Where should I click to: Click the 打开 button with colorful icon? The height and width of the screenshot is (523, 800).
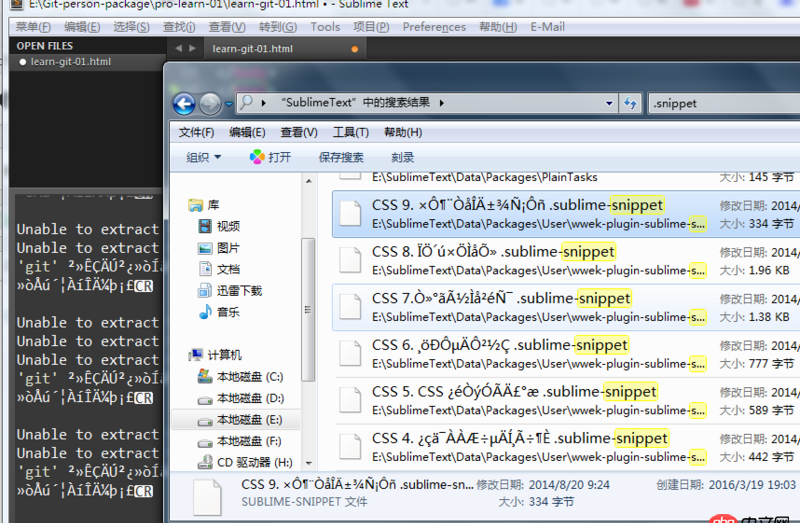(270, 157)
